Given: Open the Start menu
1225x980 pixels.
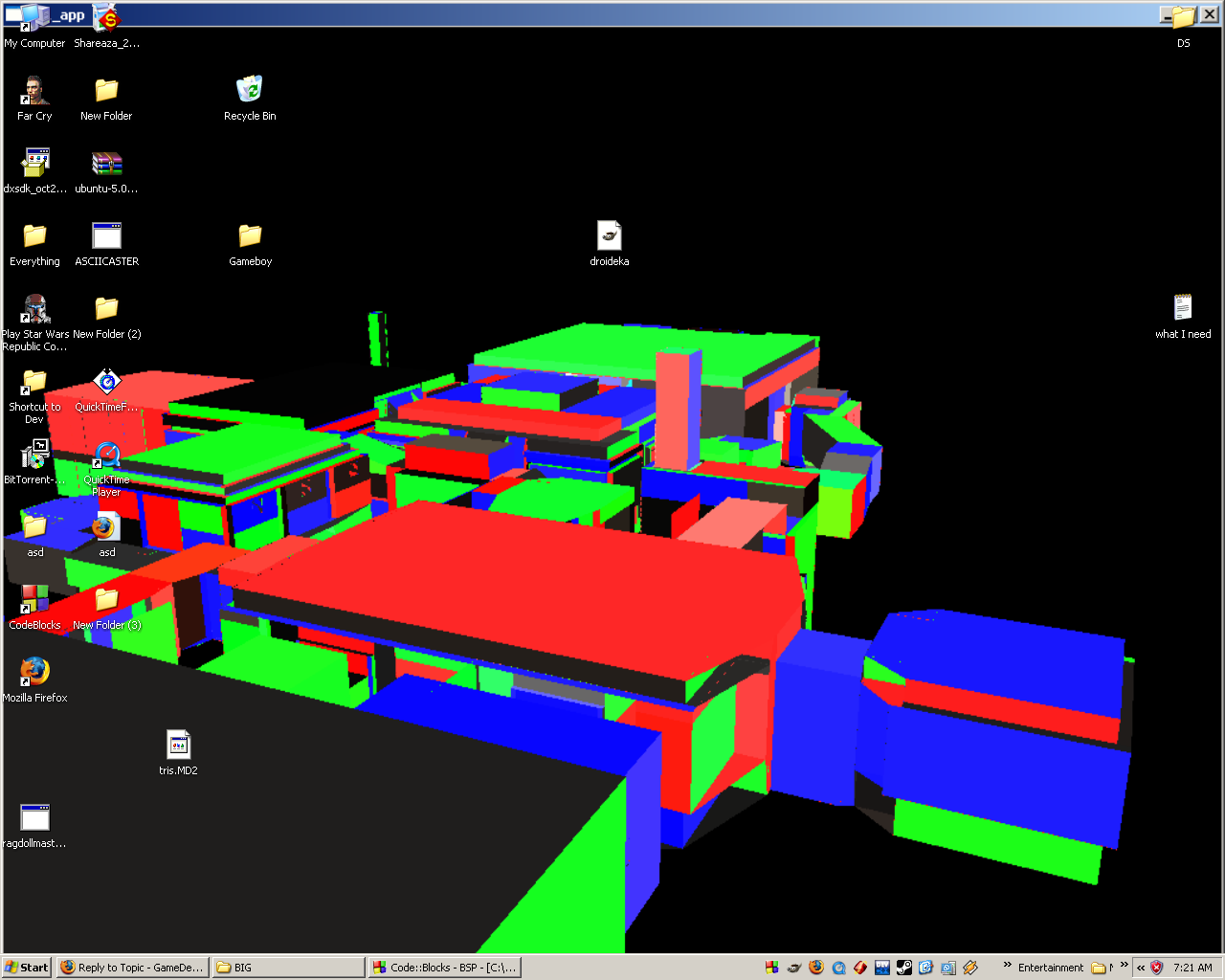Looking at the screenshot, I should (x=26, y=968).
